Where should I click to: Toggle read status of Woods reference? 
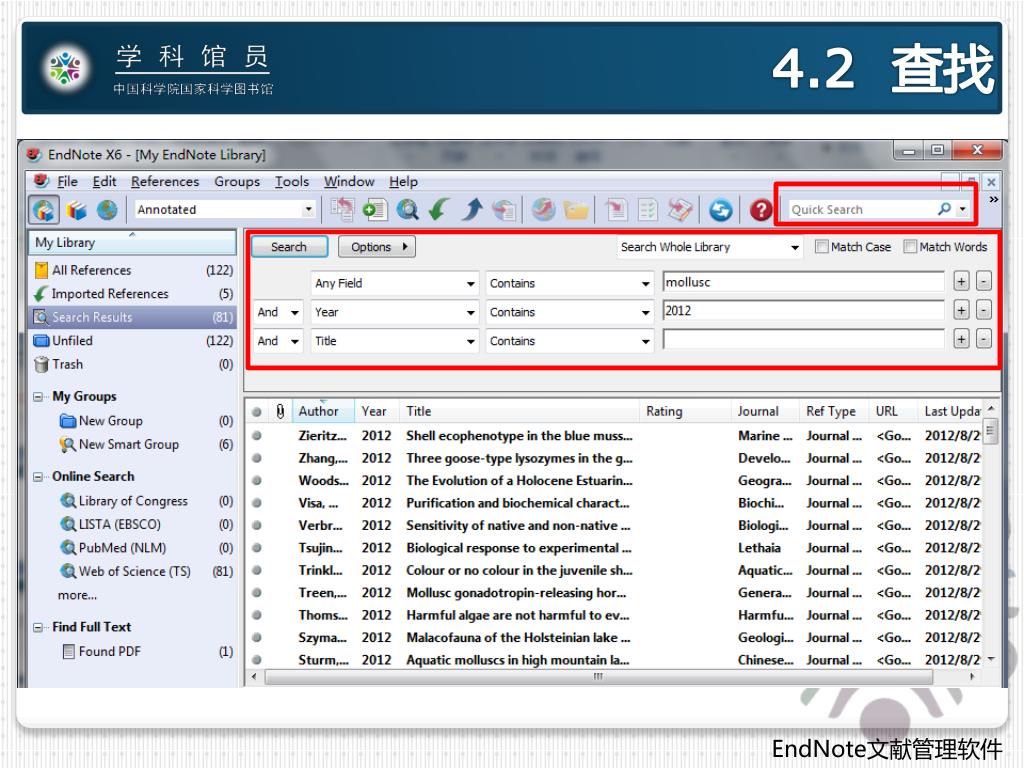click(257, 481)
